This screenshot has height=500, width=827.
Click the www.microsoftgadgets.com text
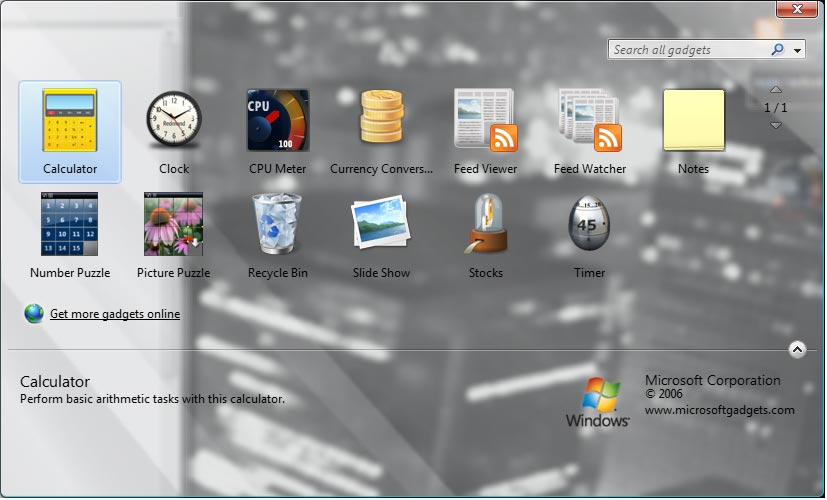click(719, 410)
